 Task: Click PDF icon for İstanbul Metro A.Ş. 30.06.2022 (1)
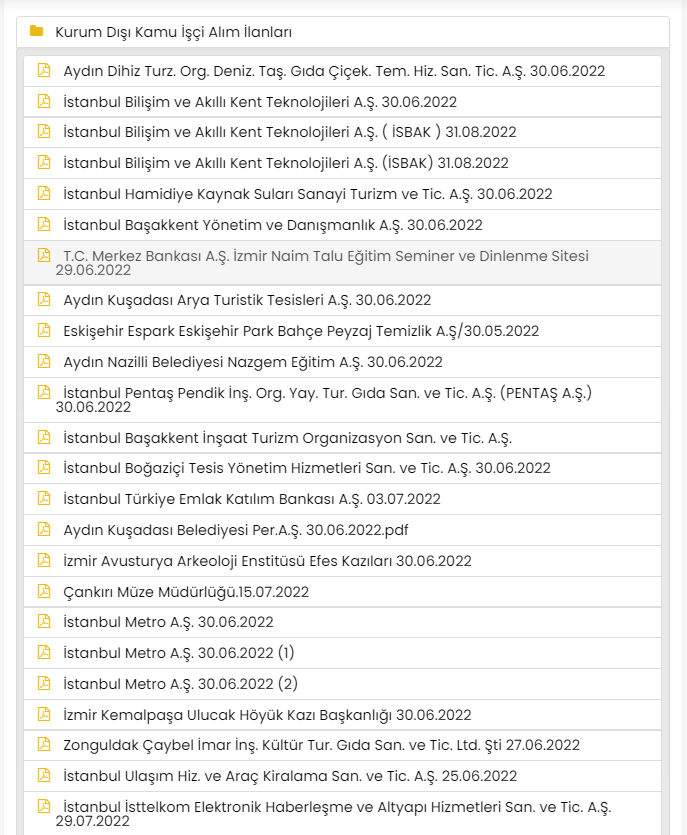44,651
